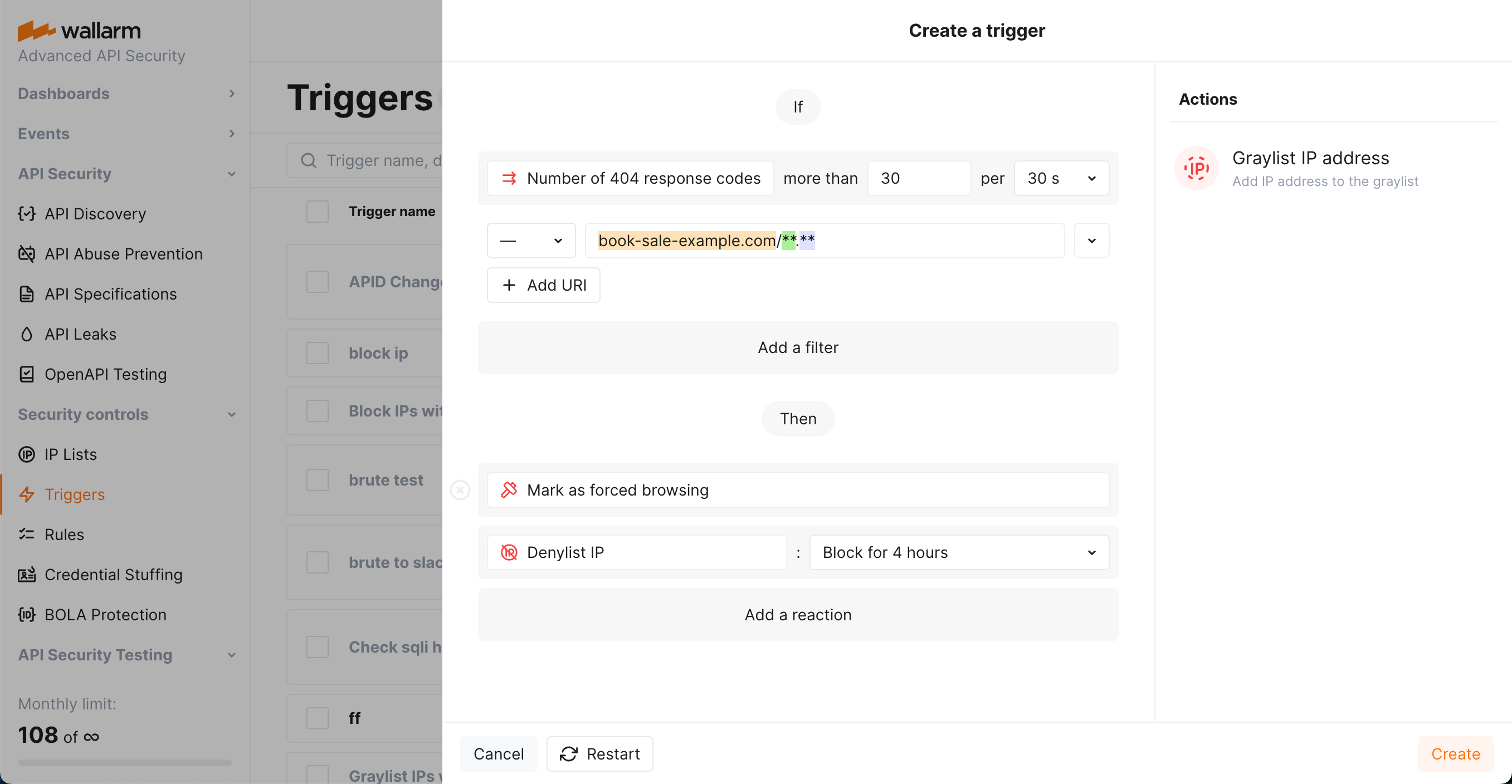Change the 'Block for 4 hours' duration dropdown
1512x784 pixels.
pos(959,552)
